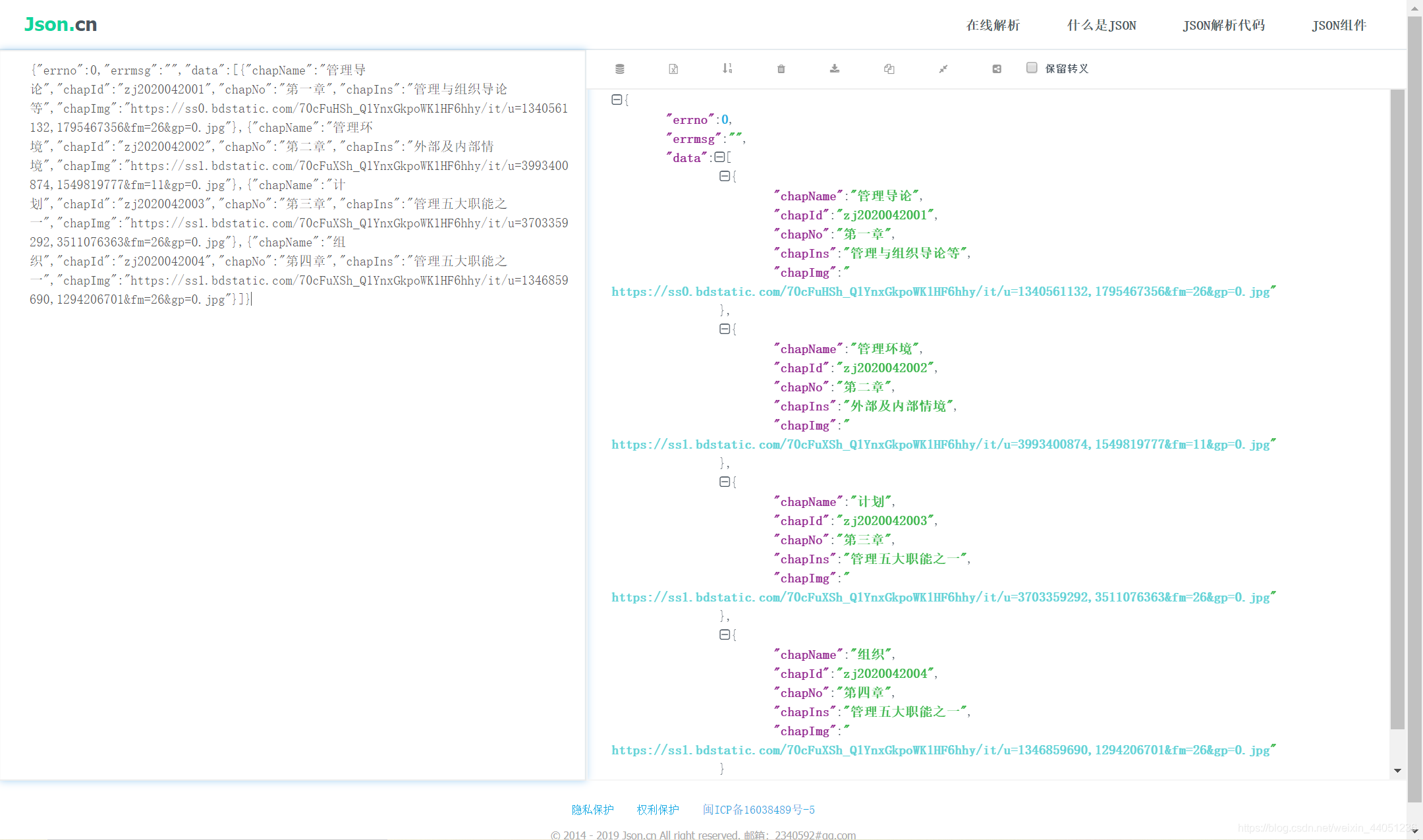This screenshot has height=840, width=1423.
Task: Click the result panel vertical scrollbar thumb
Action: tap(1397, 409)
